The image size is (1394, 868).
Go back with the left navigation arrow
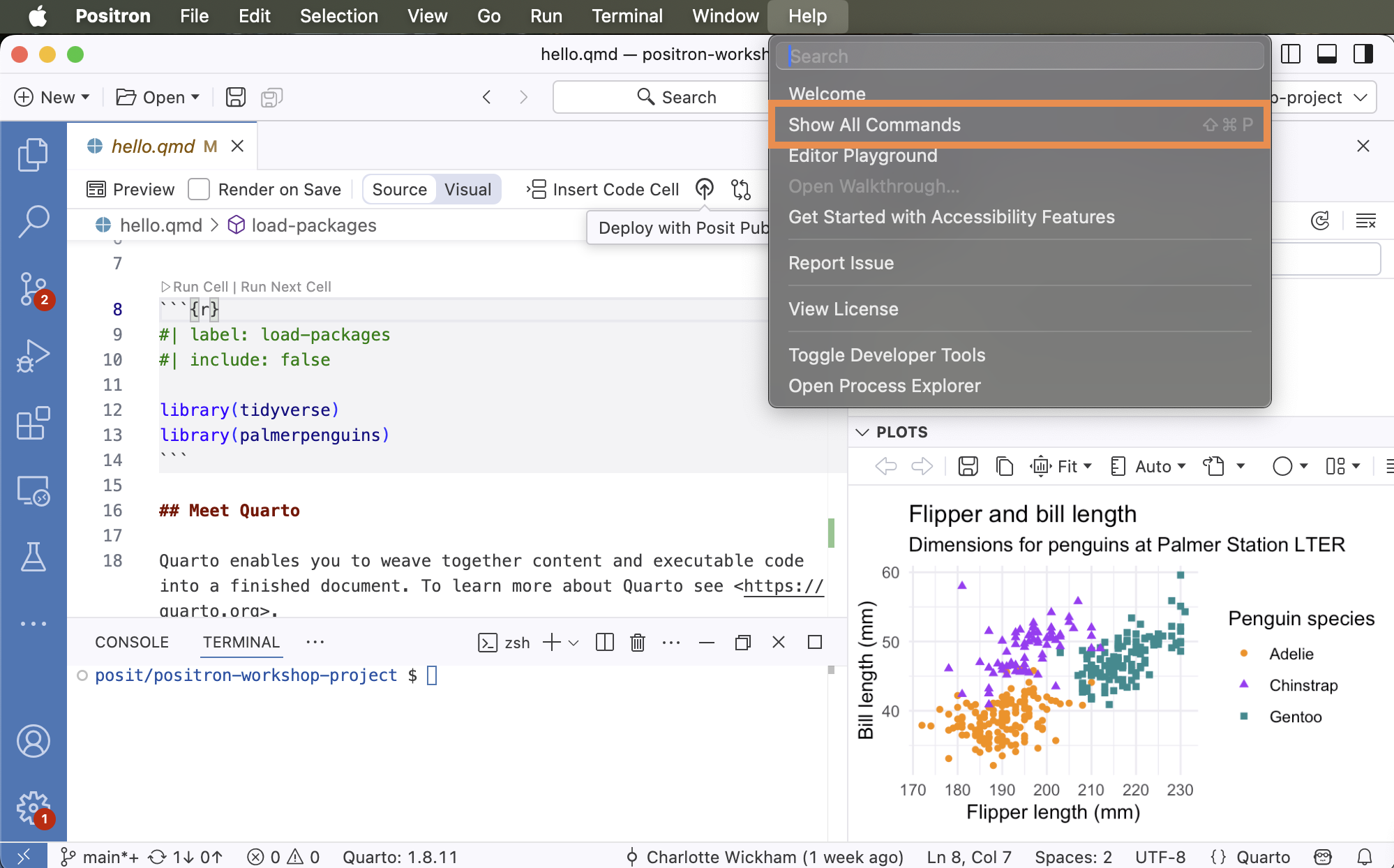pyautogui.click(x=487, y=97)
